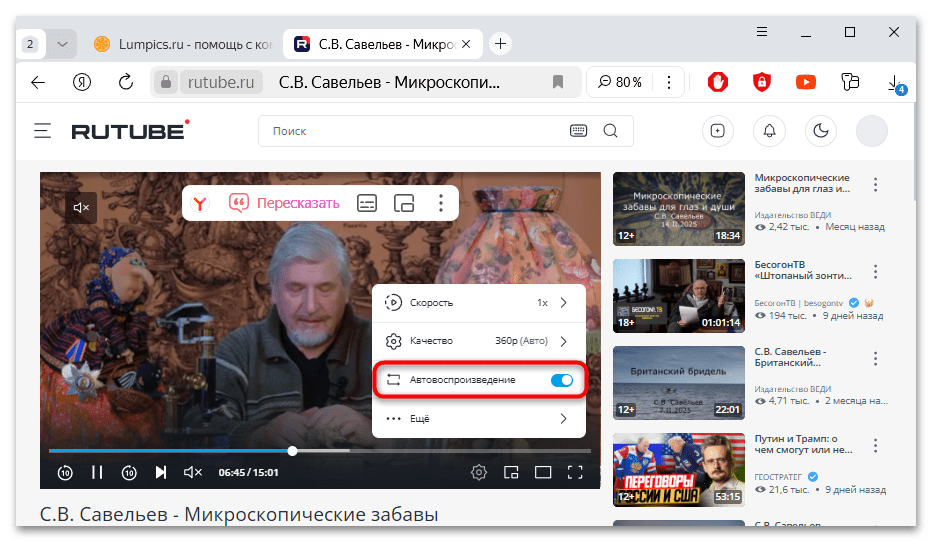Image resolution: width=932 pixels, height=542 pixels.
Task: Open the Скорость playback speed submenu
Action: pyautogui.click(x=478, y=302)
